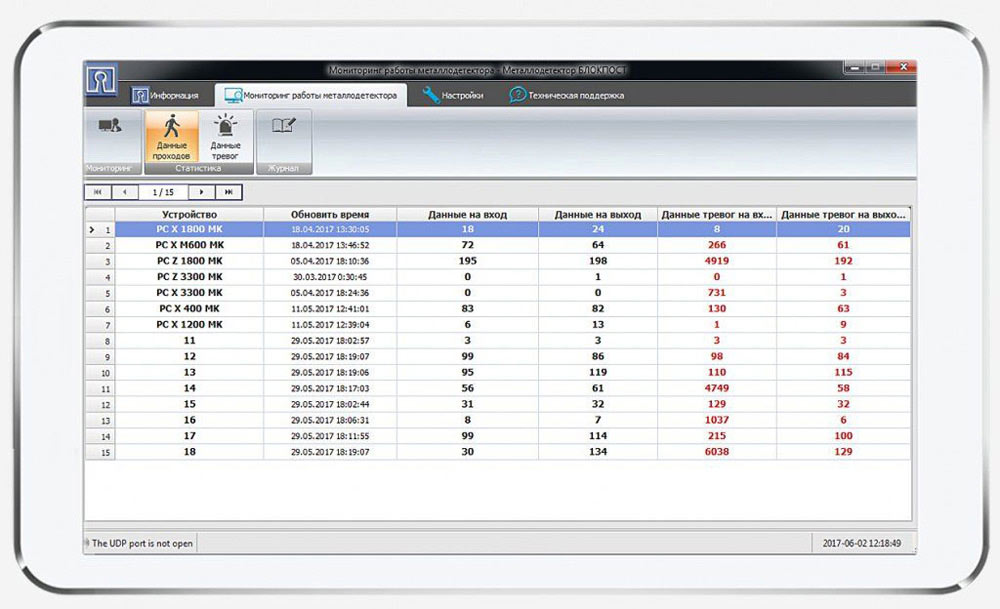1000x609 pixels.
Task: Click alarm value 266
Action: [717, 245]
